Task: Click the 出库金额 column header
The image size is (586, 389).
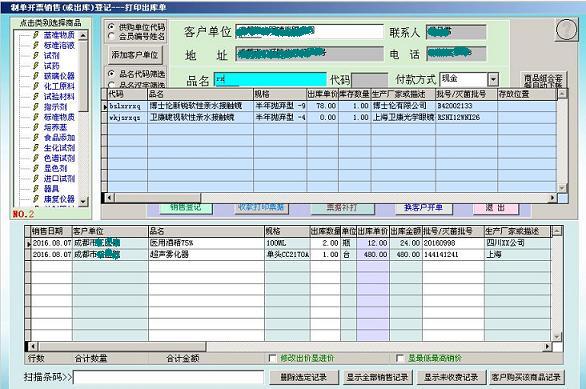Action: click(406, 231)
